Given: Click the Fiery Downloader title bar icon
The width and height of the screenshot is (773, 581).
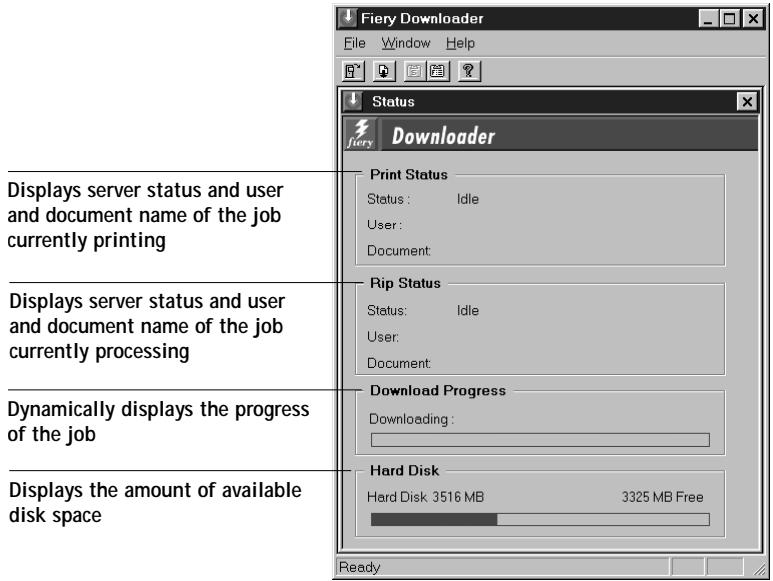Looking at the screenshot, I should 348,18.
